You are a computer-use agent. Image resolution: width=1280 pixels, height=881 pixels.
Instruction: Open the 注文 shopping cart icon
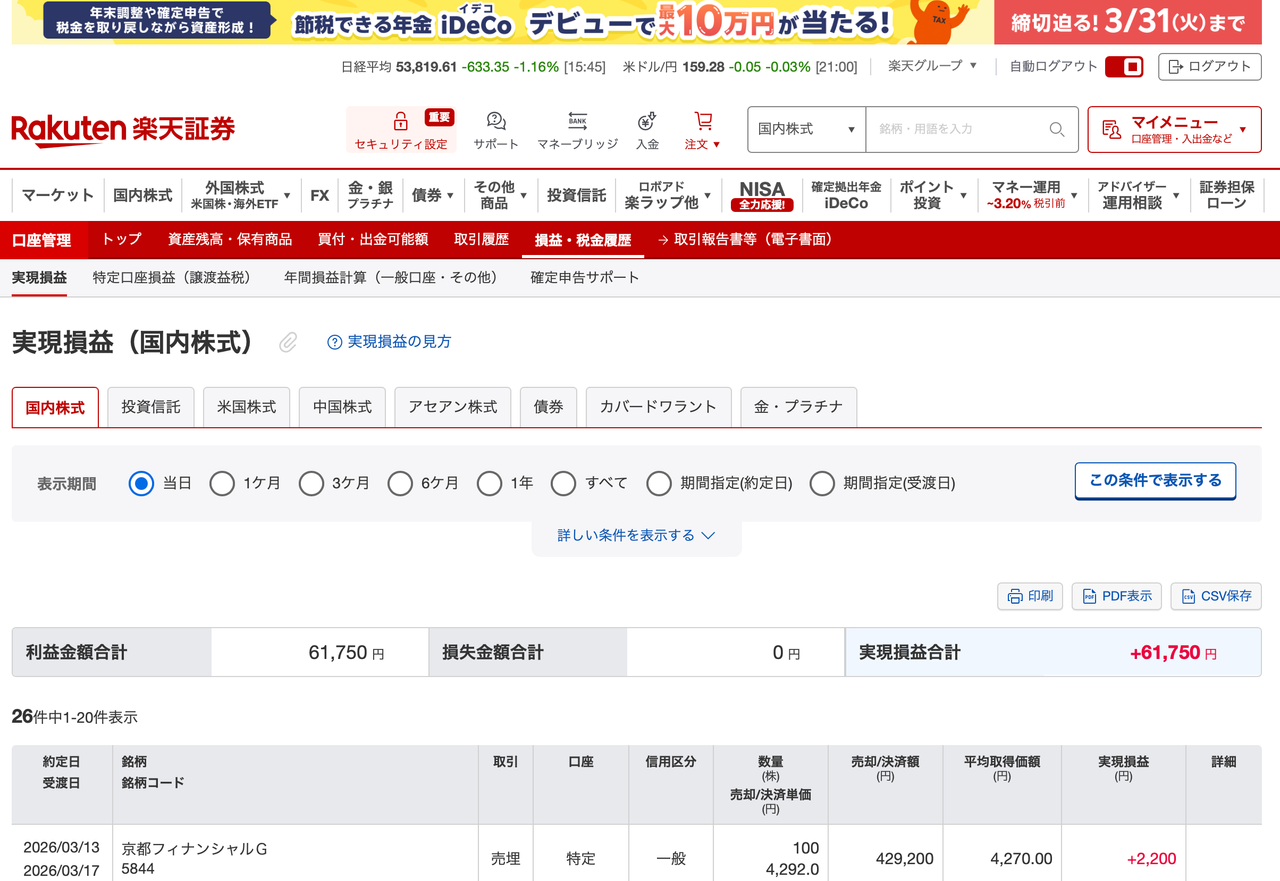click(x=702, y=118)
